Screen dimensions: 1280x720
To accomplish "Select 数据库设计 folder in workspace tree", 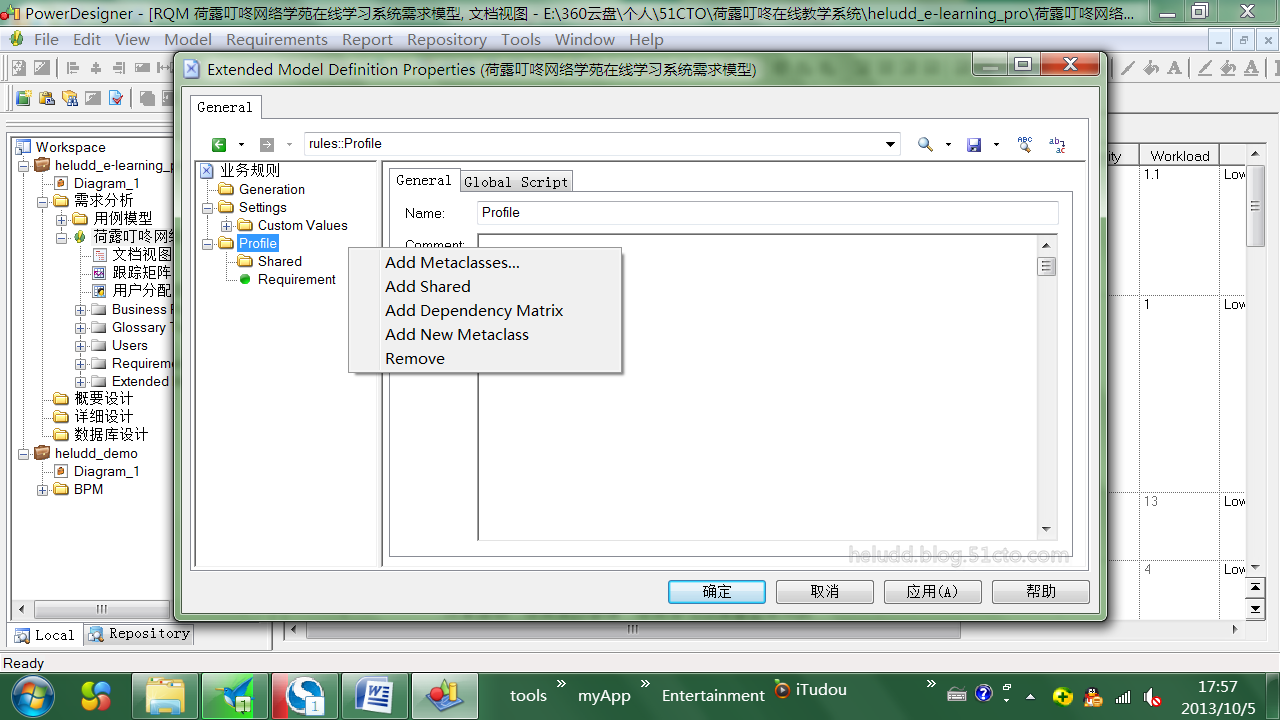I will pos(111,435).
